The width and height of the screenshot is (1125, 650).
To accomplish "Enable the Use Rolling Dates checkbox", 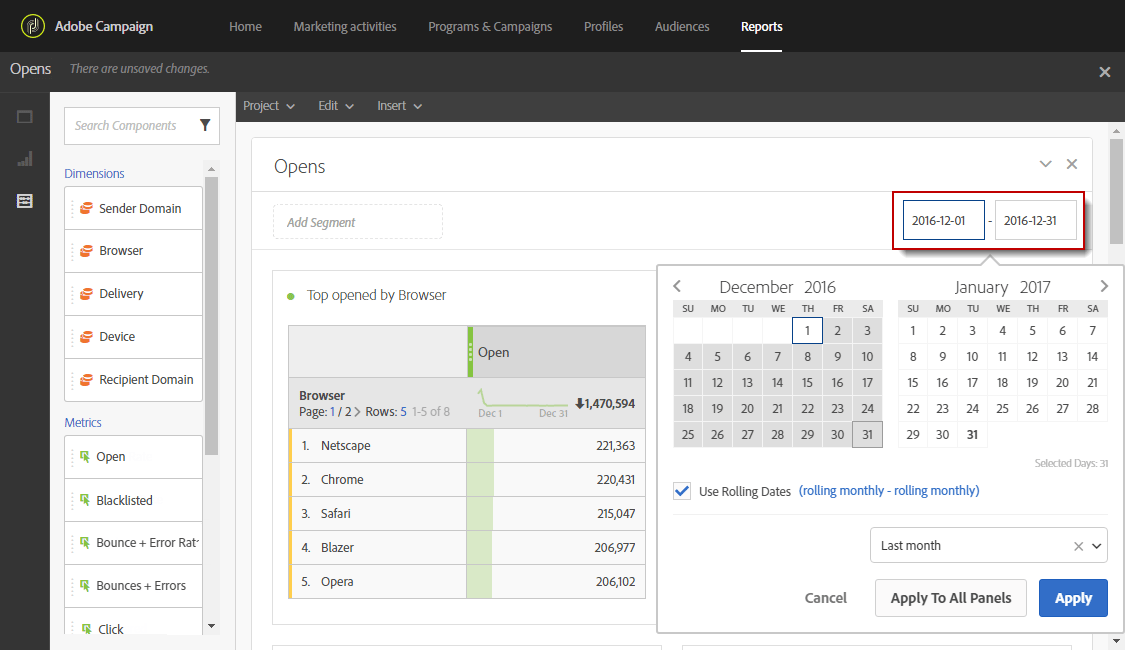I will coord(682,491).
